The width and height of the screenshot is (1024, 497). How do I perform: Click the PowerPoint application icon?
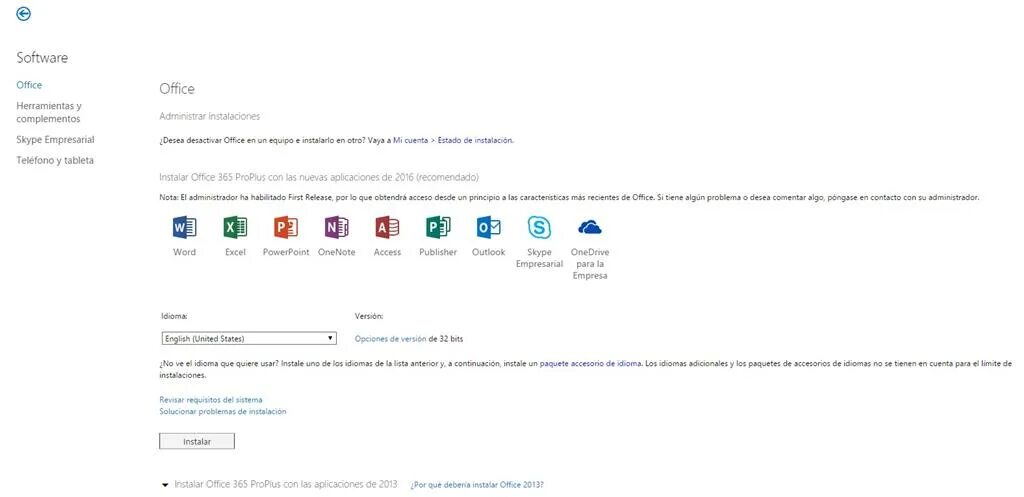pos(286,227)
